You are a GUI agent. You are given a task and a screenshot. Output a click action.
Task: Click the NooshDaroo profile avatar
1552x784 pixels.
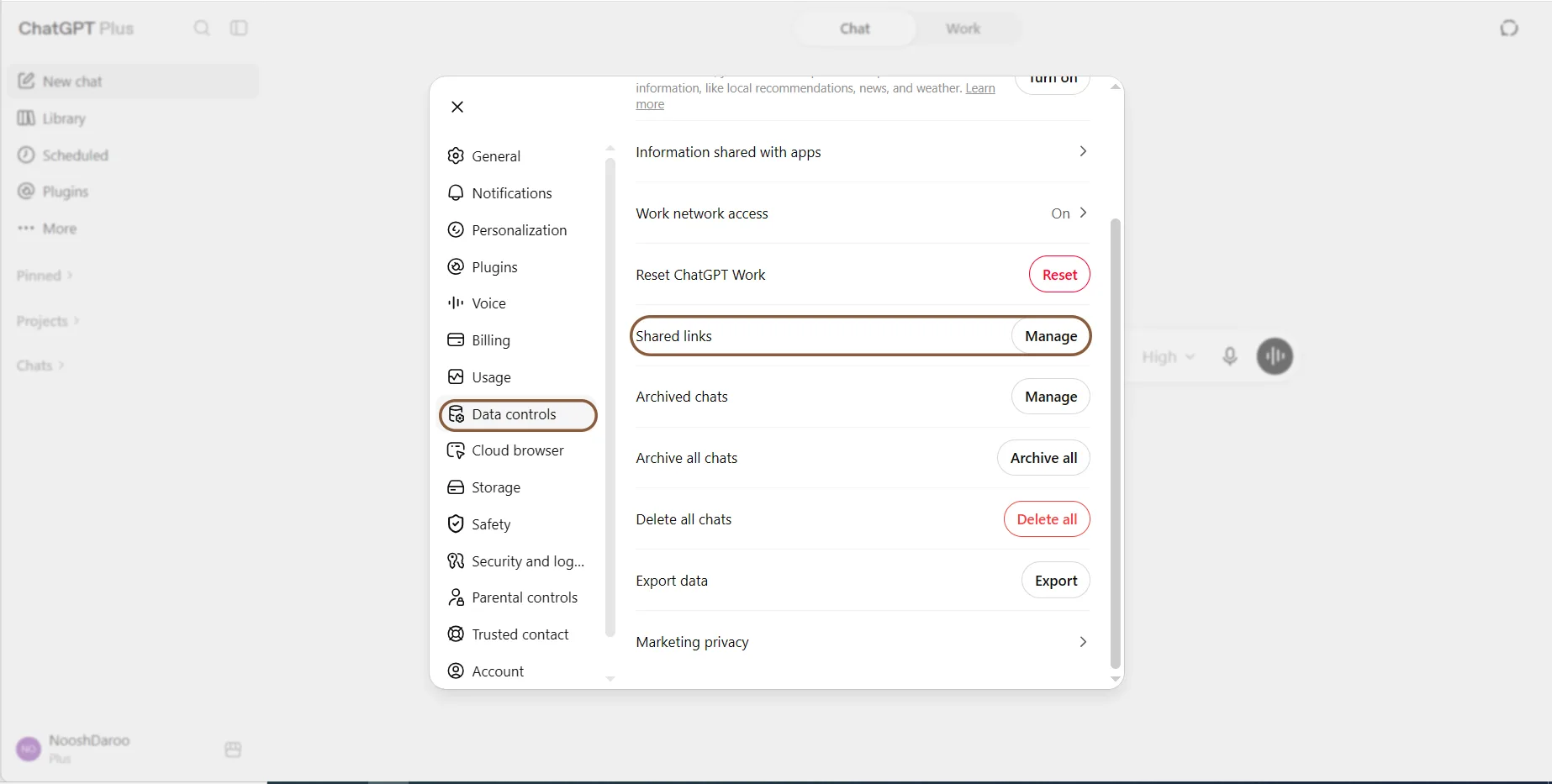click(x=29, y=749)
